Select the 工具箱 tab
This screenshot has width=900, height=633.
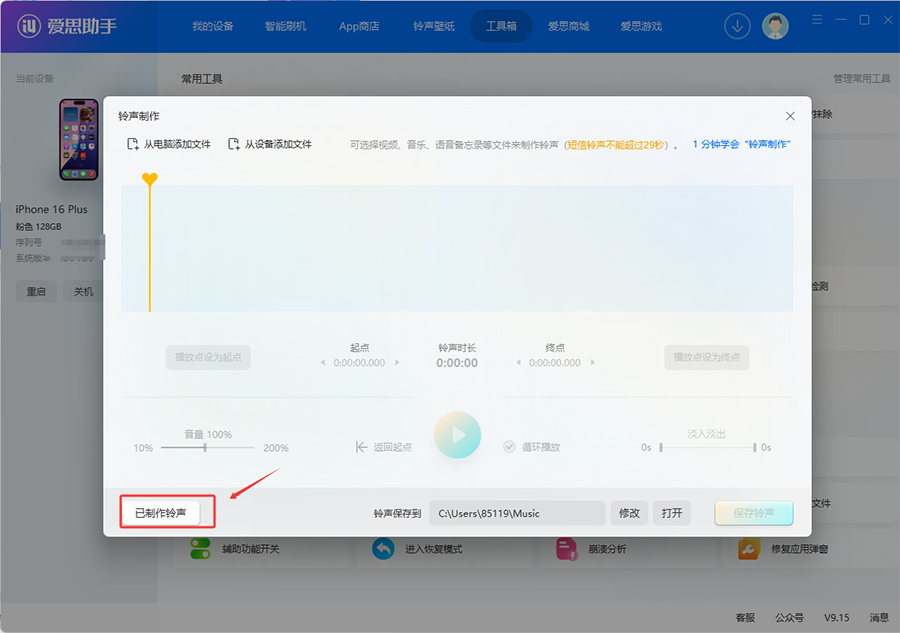click(x=501, y=26)
